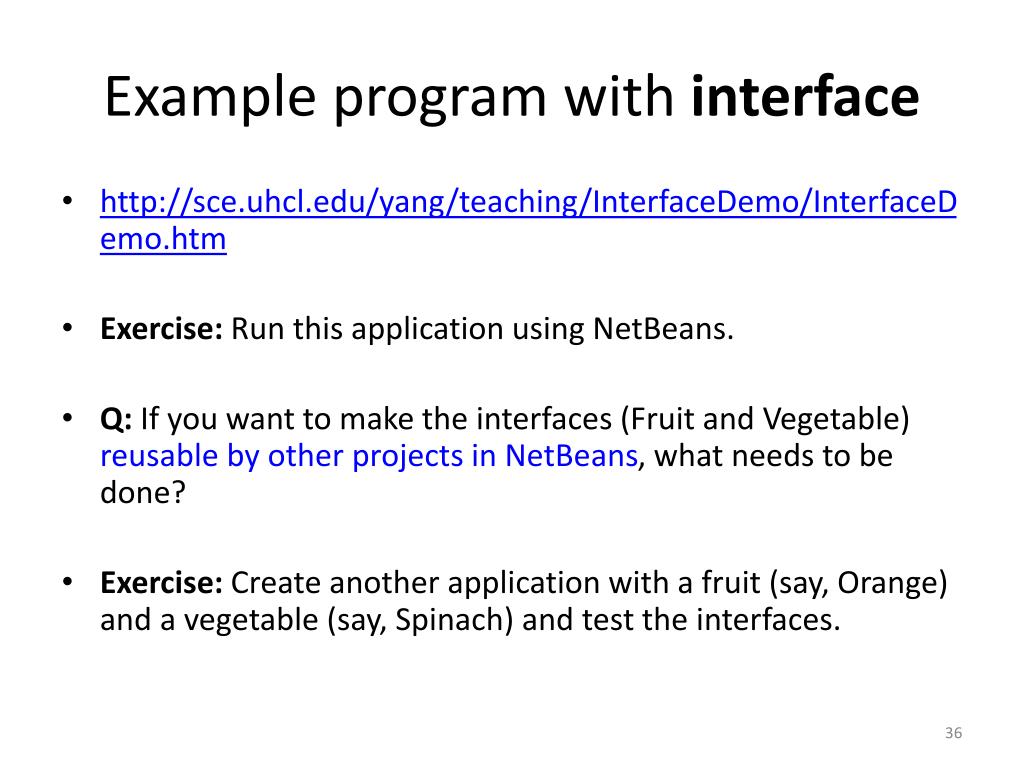Select the slide title 'Example program with interface'
This screenshot has width=1024, height=768.
point(511,99)
